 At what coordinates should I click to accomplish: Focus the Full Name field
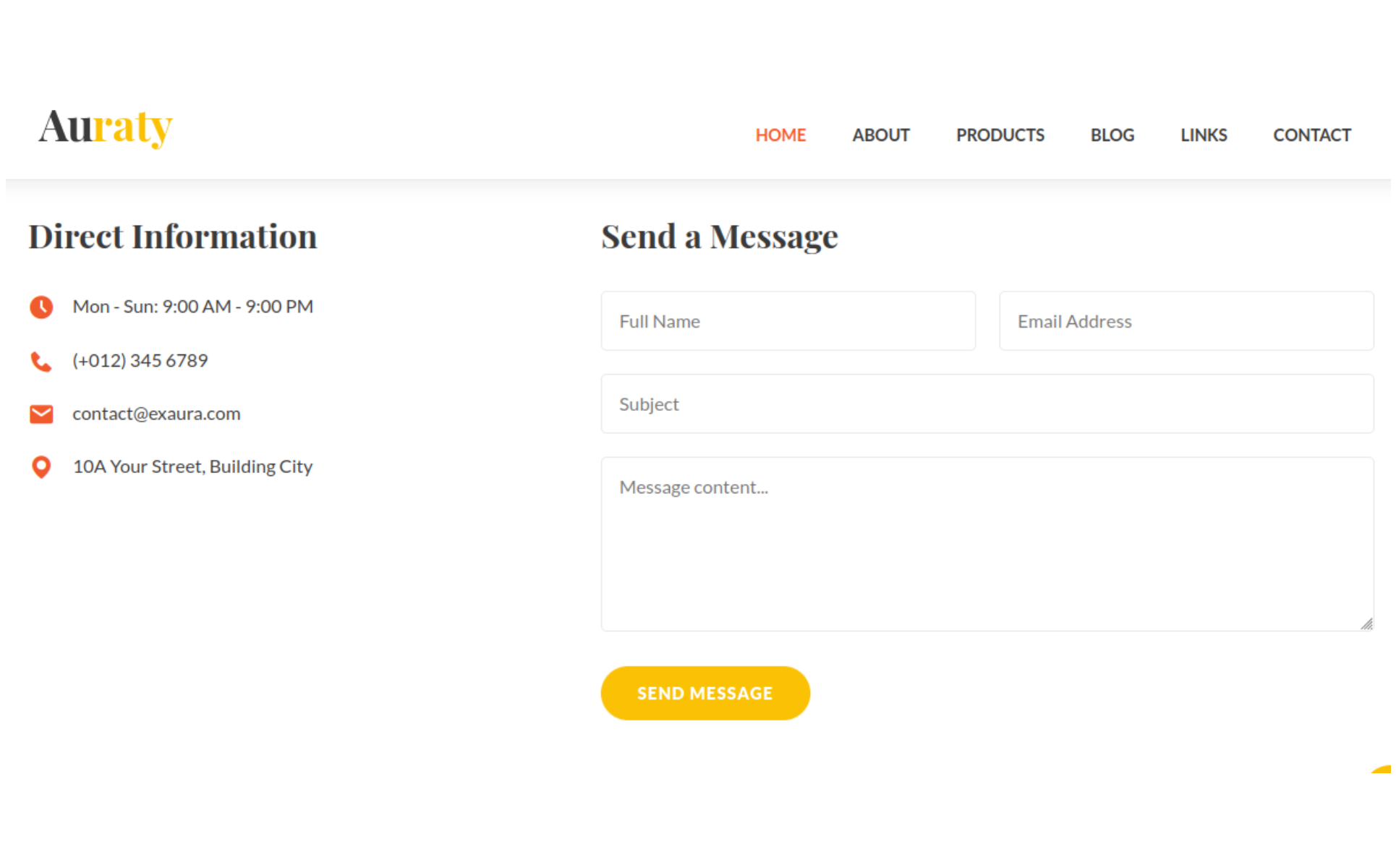[x=788, y=321]
